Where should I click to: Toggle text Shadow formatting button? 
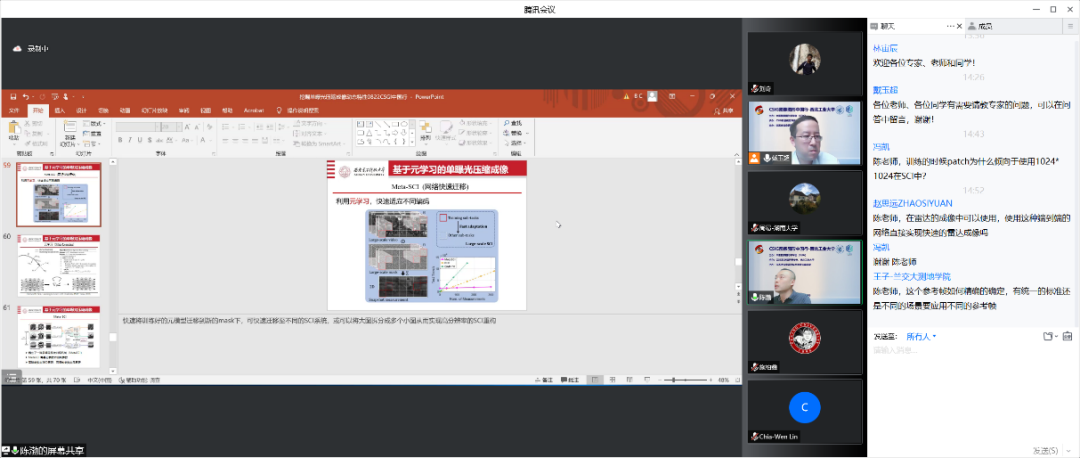click(x=149, y=140)
